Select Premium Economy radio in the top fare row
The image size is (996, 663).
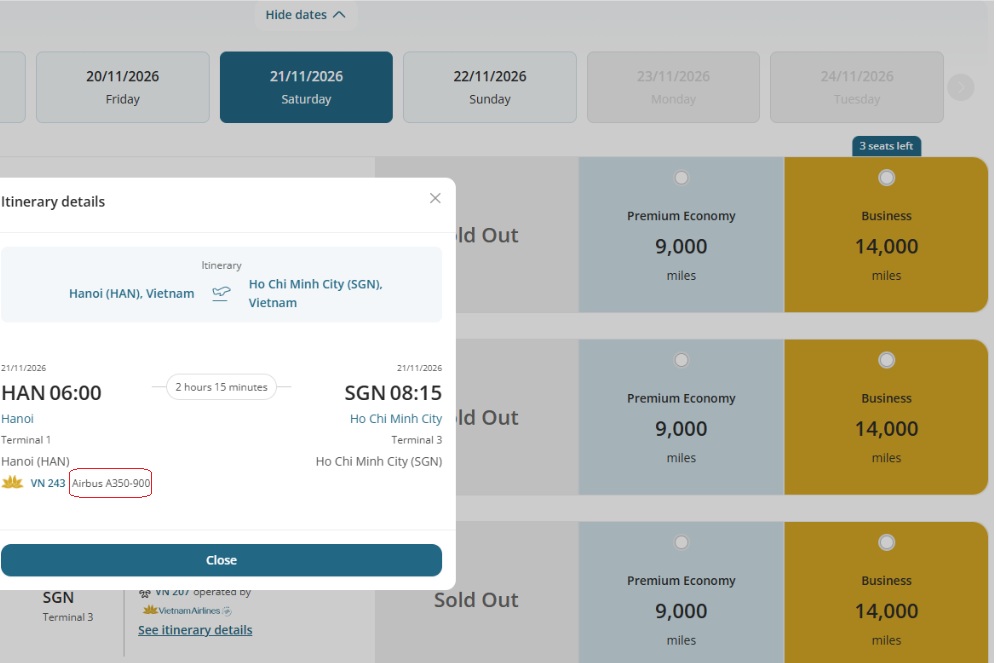681,178
